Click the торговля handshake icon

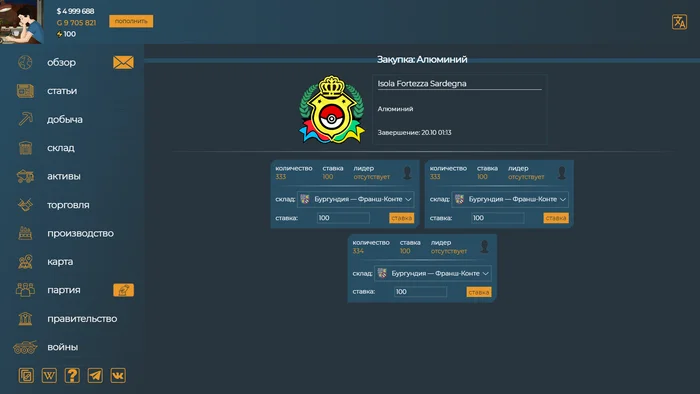tap(25, 205)
